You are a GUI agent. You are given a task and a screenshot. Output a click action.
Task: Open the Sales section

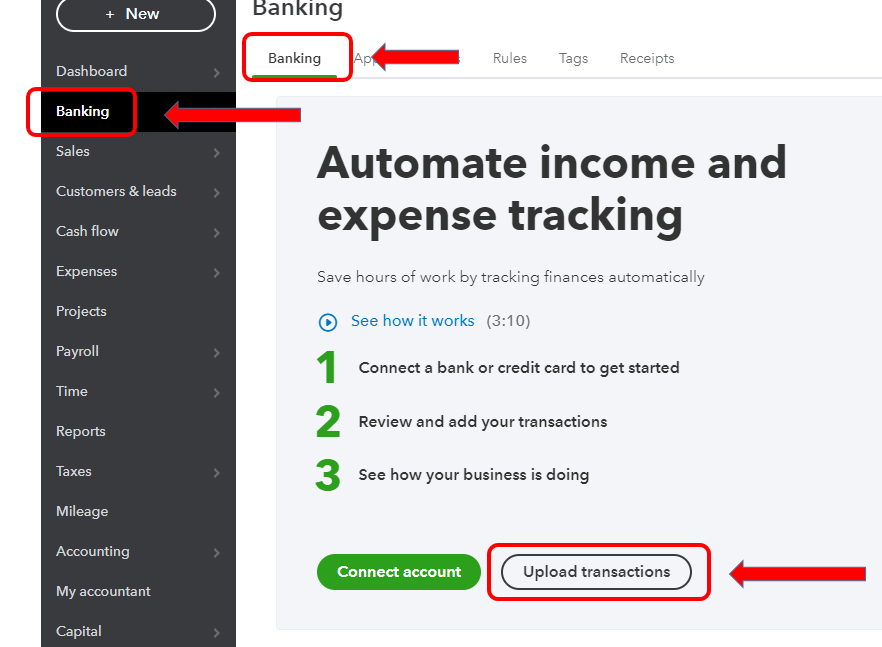click(x=72, y=151)
